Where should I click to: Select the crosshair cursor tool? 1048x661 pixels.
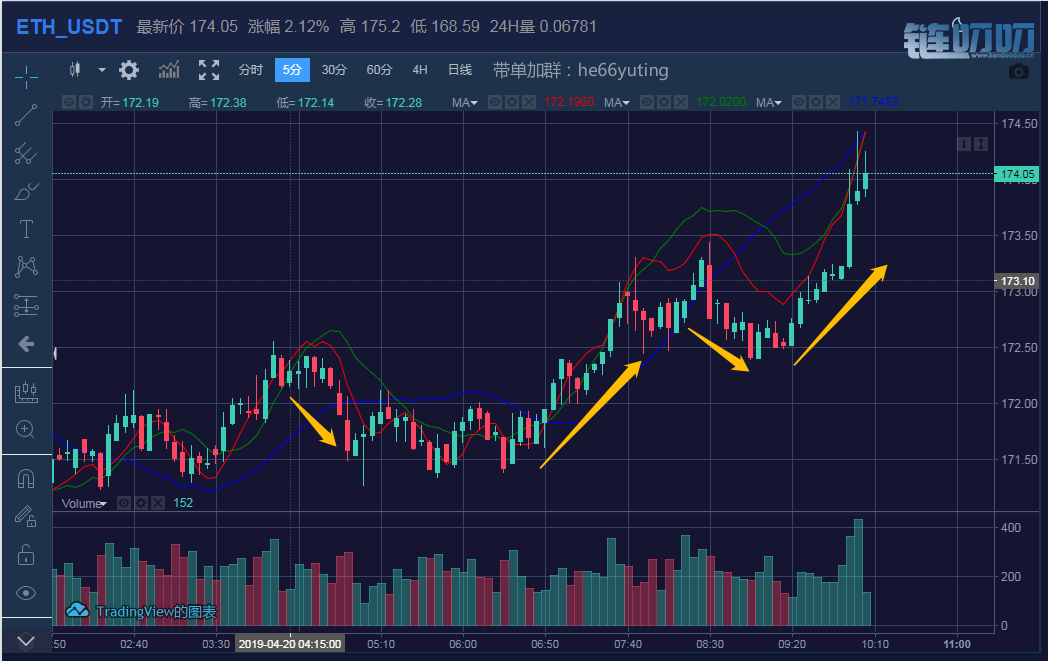[x=26, y=76]
